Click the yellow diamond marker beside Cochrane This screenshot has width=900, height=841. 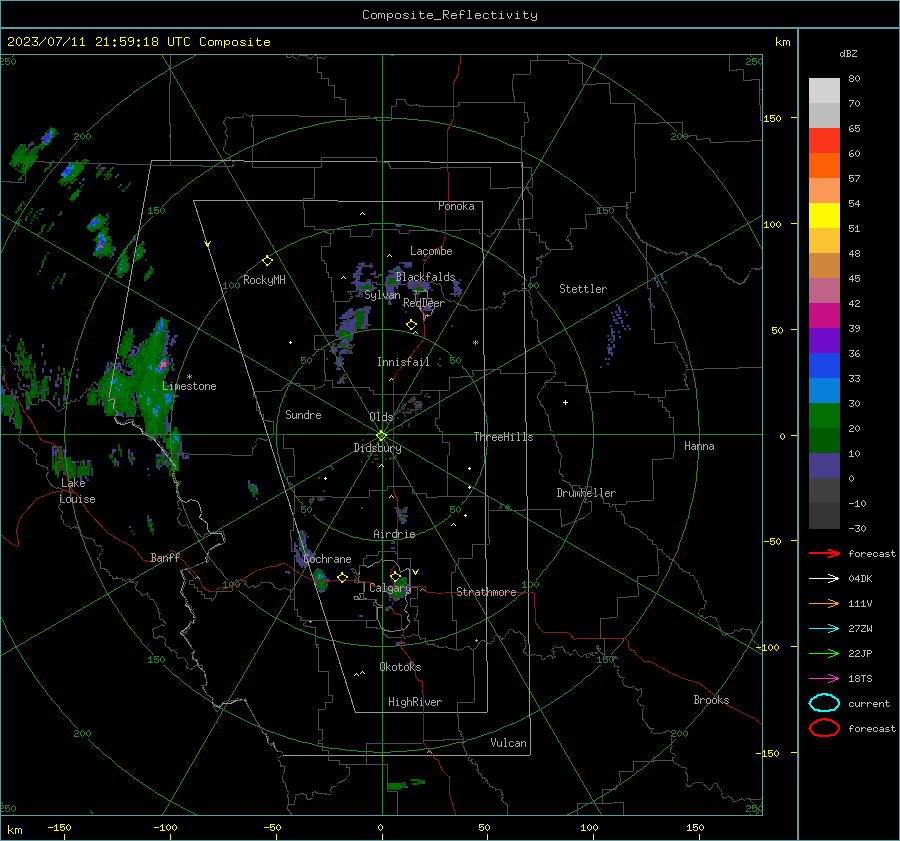(x=342, y=577)
